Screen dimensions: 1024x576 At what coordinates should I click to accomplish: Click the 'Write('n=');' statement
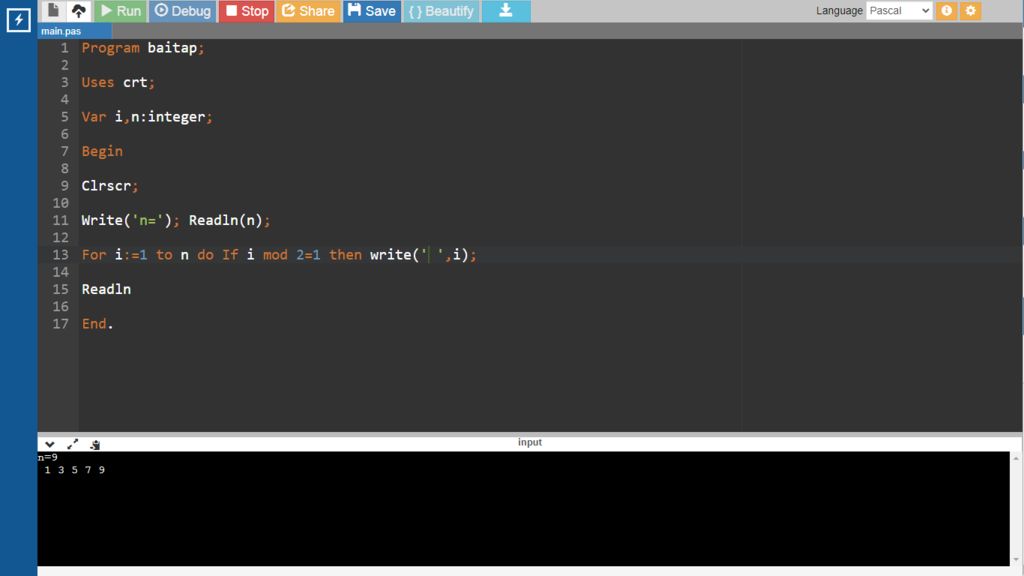pyautogui.click(x=131, y=220)
